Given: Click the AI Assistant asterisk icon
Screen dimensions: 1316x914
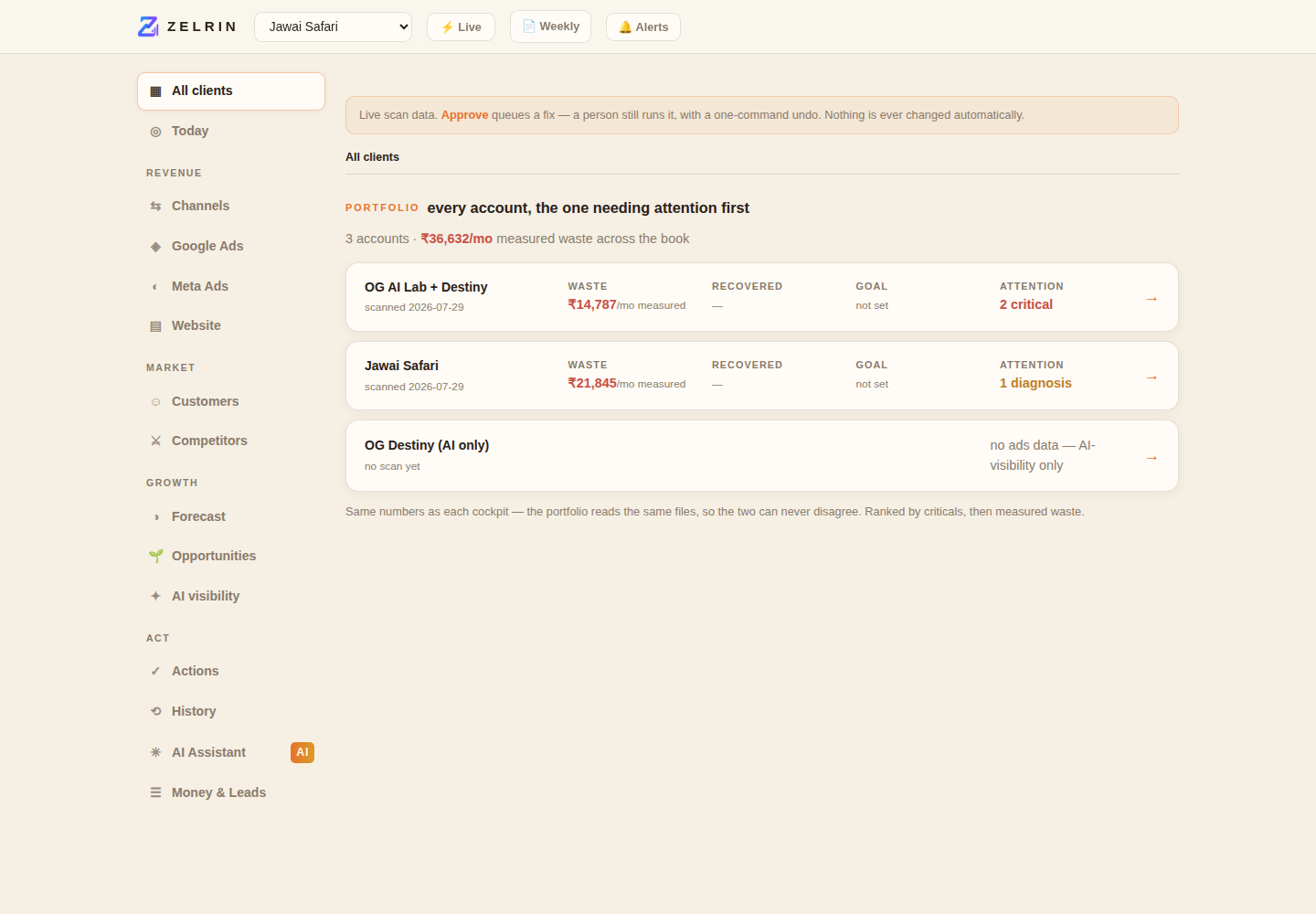Looking at the screenshot, I should click(x=155, y=752).
